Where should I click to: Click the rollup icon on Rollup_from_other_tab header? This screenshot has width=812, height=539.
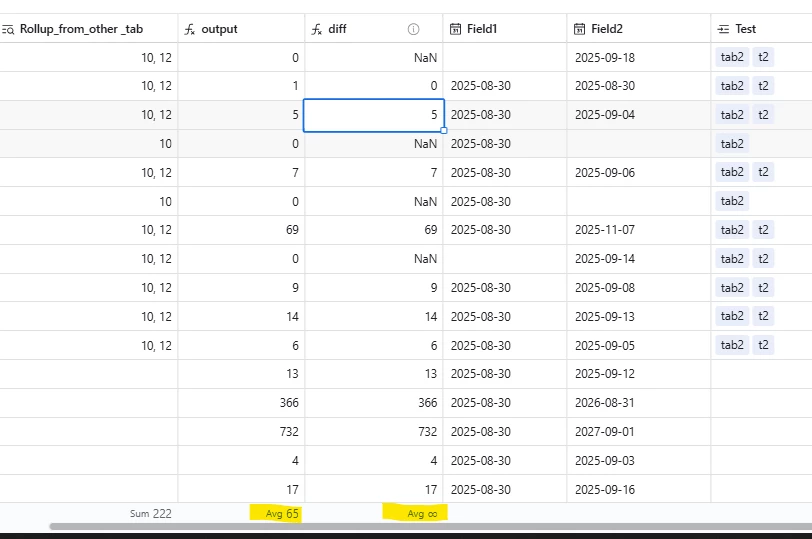pos(8,30)
